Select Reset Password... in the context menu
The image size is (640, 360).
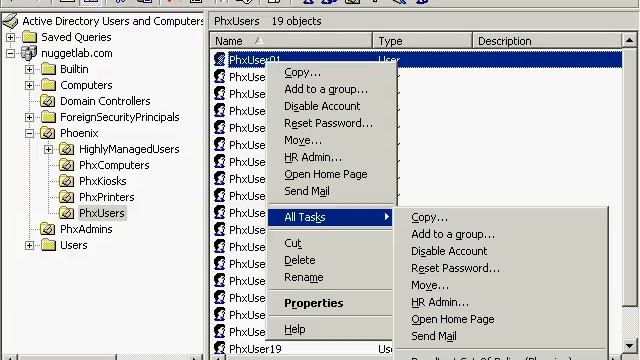point(329,123)
